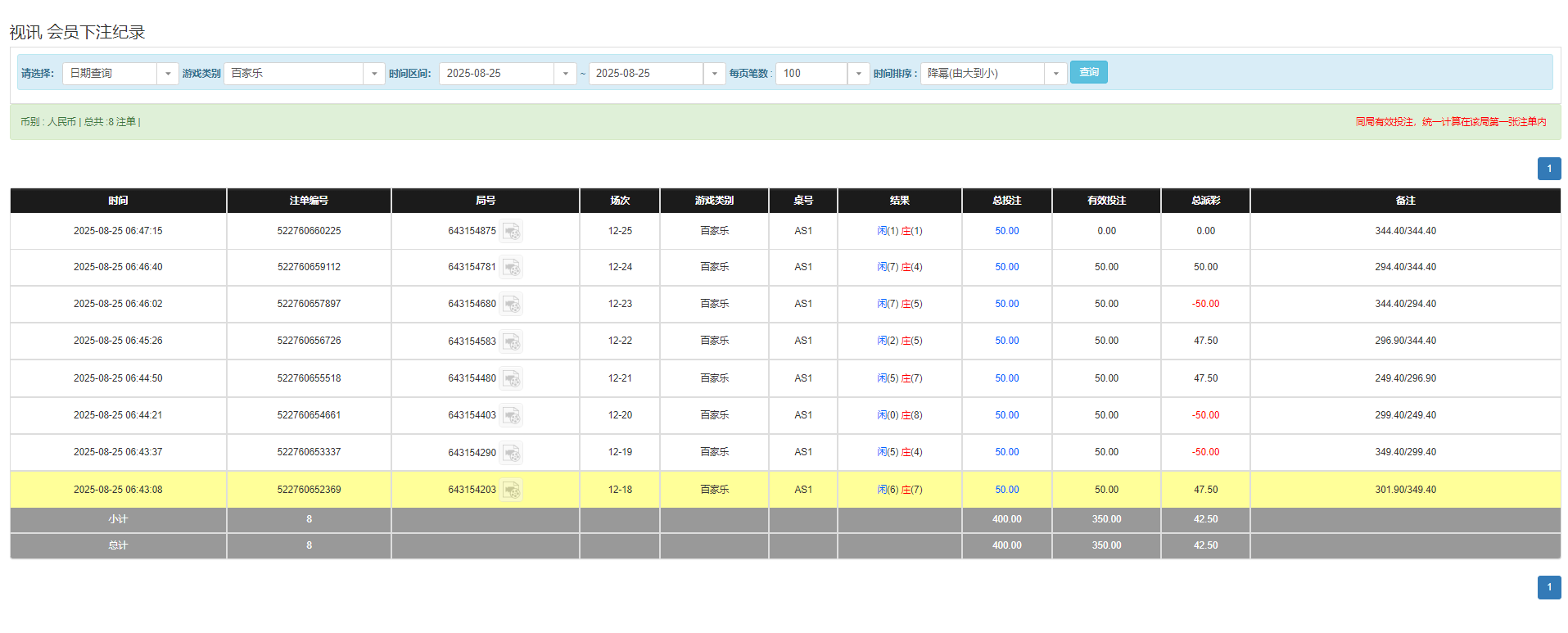The height and width of the screenshot is (633, 1568).
Task: Click the 注单编号 column header
Action: 309,201
